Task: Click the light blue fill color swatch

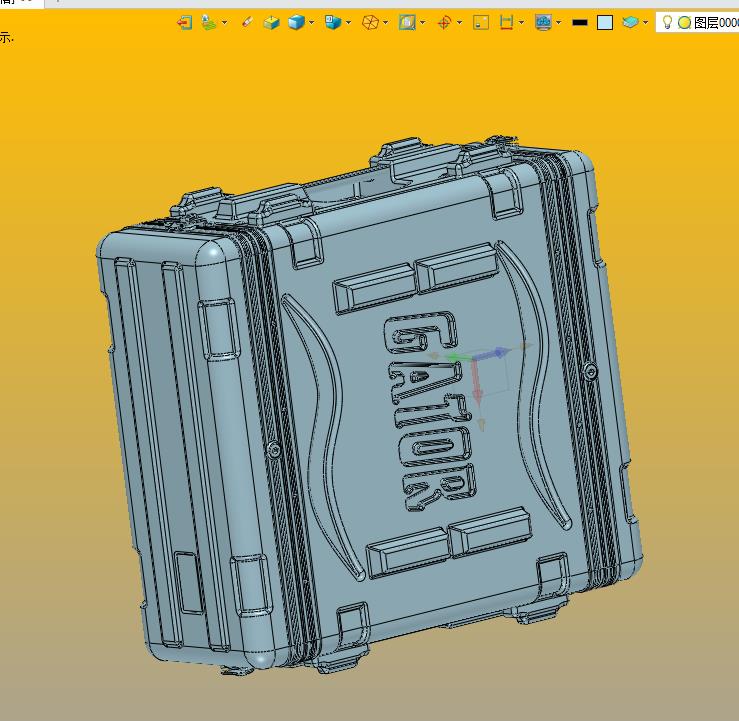Action: pyautogui.click(x=605, y=22)
